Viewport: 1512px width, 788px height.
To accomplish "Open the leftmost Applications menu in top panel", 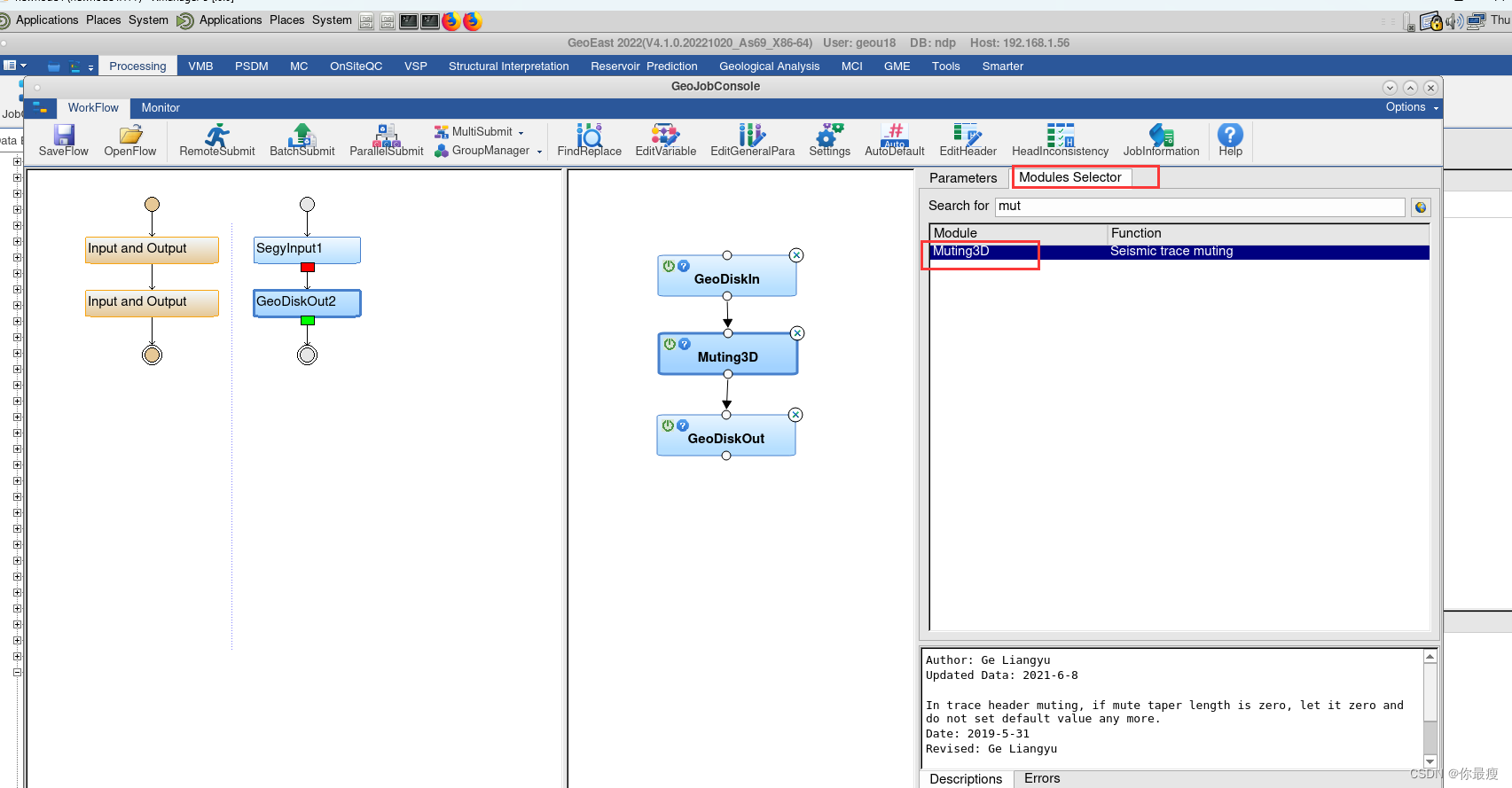I will [47, 20].
